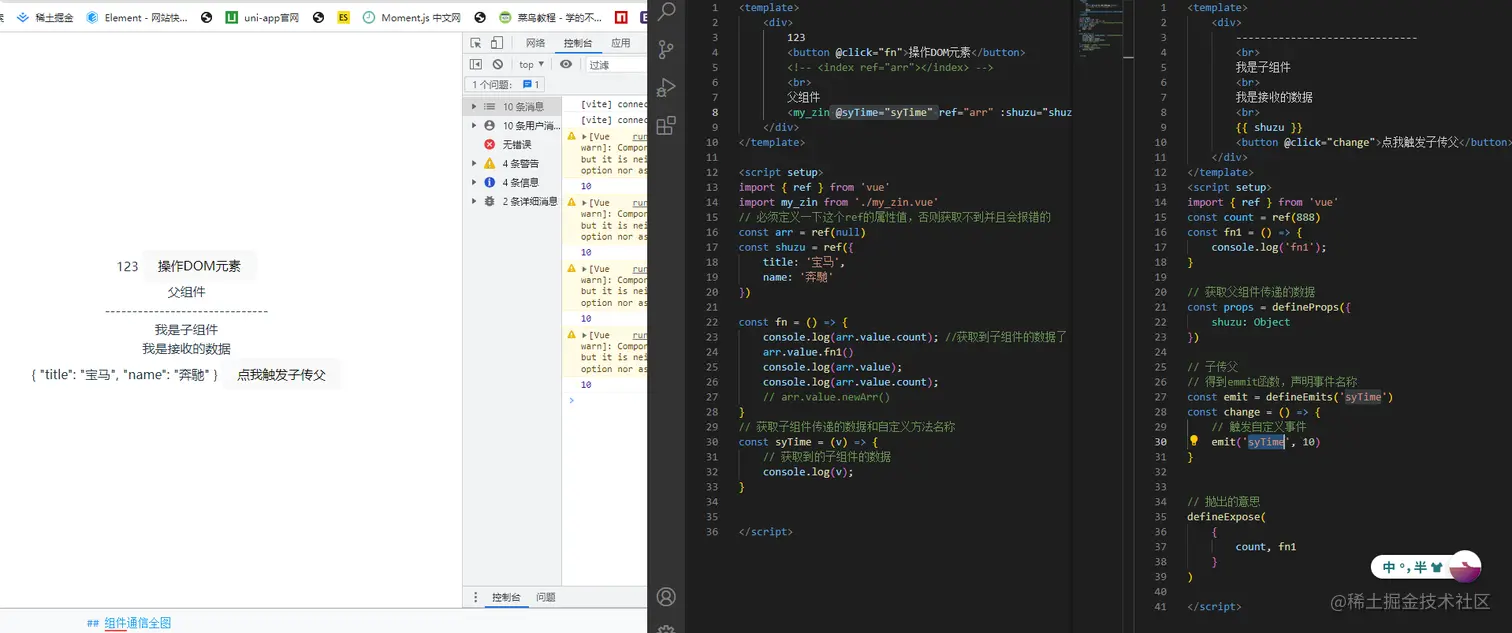1512x633 pixels.
Task: Switch to the 网络 tab in DevTools
Action: tap(536, 43)
